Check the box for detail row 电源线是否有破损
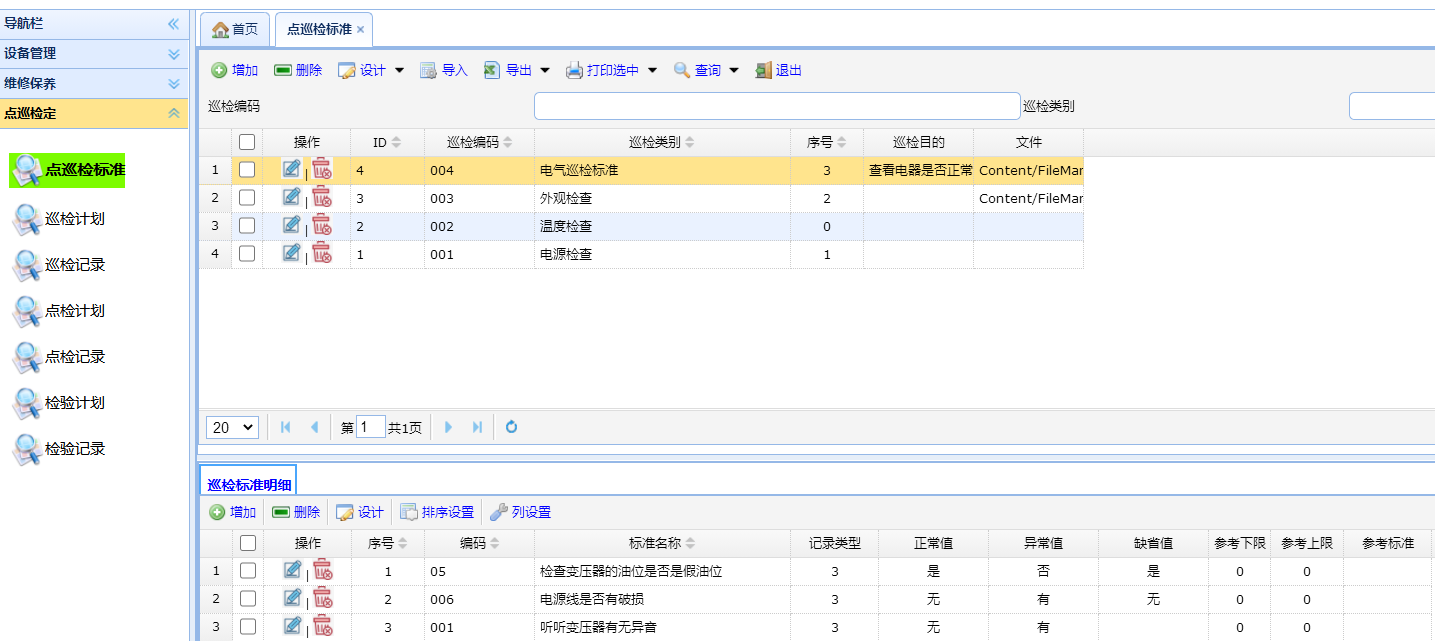The width and height of the screenshot is (1435, 641). coord(248,598)
